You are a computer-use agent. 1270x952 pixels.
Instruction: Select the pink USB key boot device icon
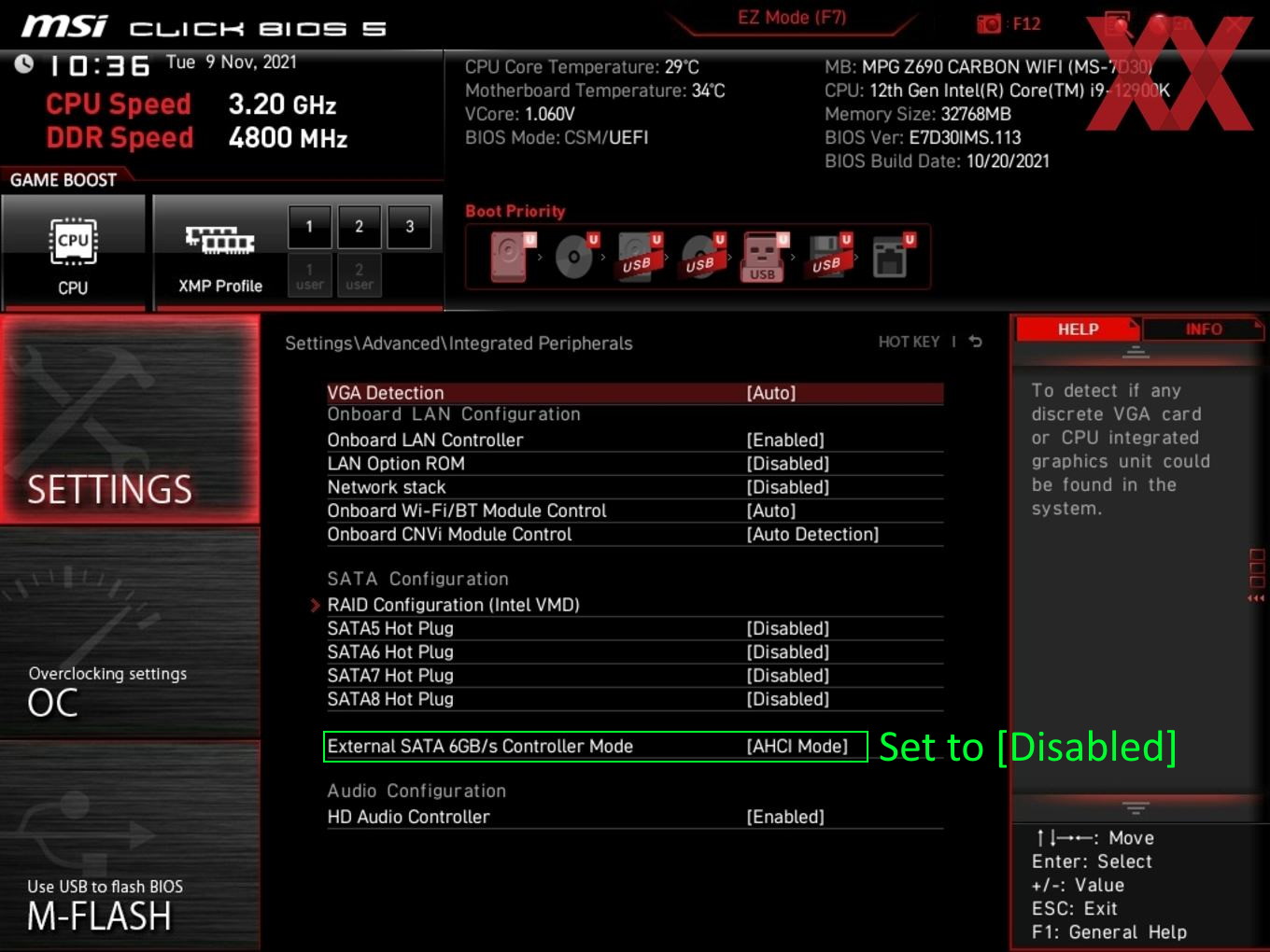[766, 257]
